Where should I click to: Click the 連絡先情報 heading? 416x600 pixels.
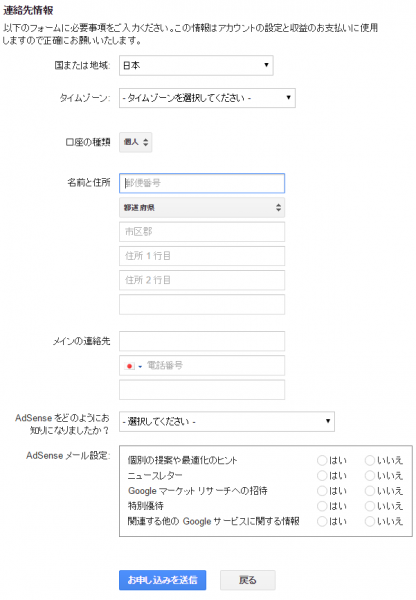coord(28,10)
